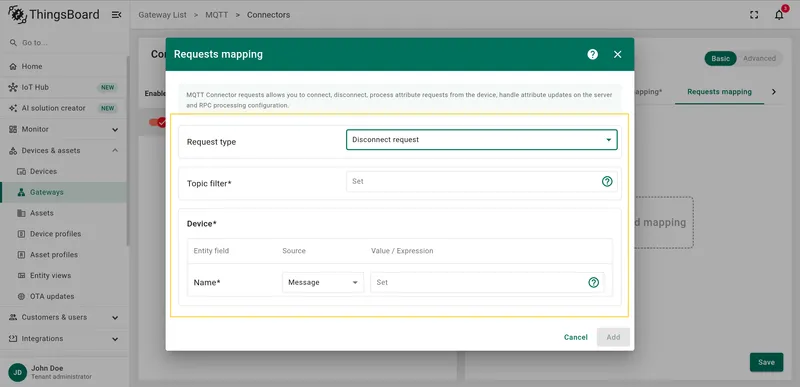800x387 pixels.
Task: Collapse the sidebar menu
Action: tap(116, 15)
